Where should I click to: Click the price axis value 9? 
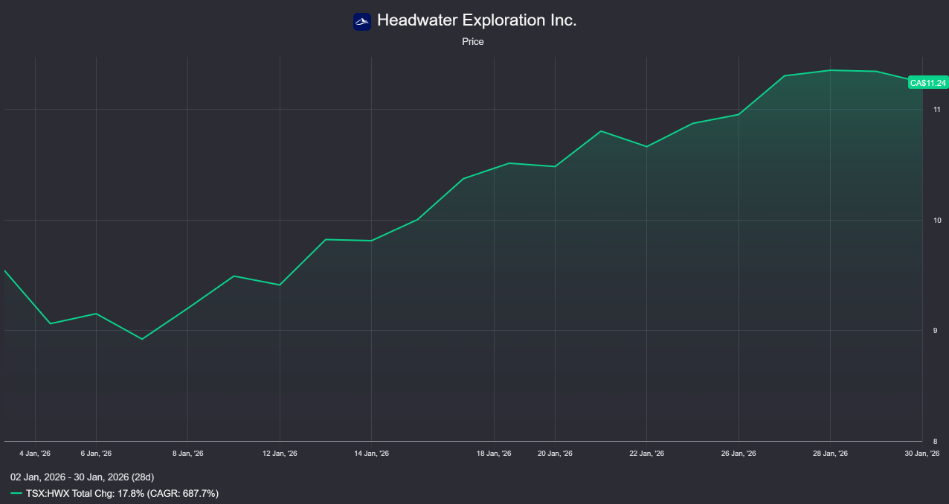(x=937, y=330)
